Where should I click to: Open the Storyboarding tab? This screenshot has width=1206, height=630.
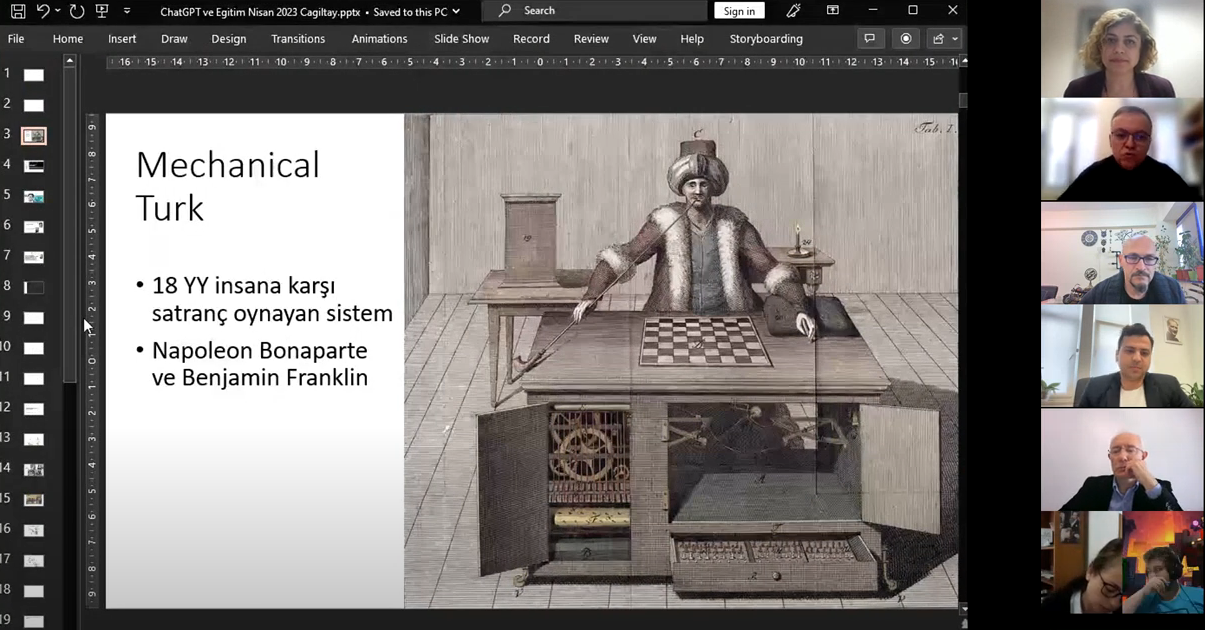pyautogui.click(x=766, y=39)
